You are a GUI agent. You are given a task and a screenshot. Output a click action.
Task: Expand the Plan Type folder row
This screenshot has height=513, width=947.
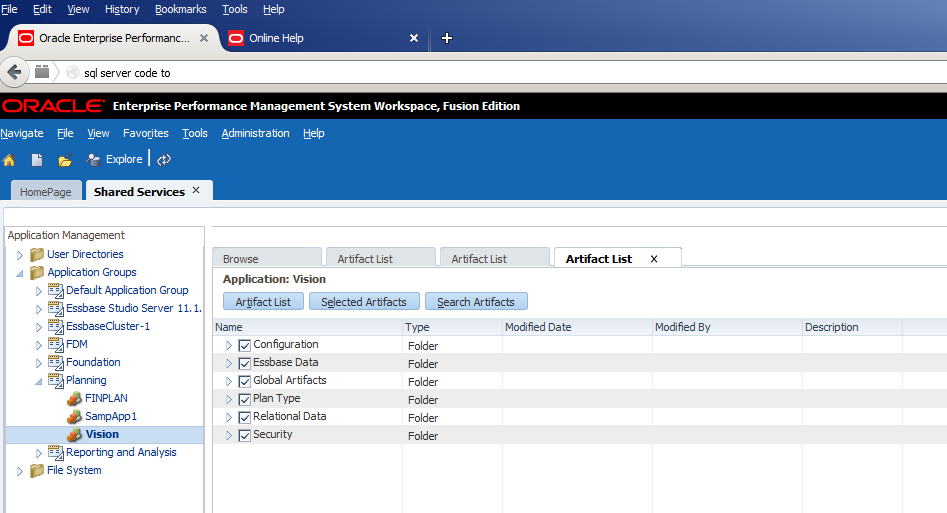229,399
